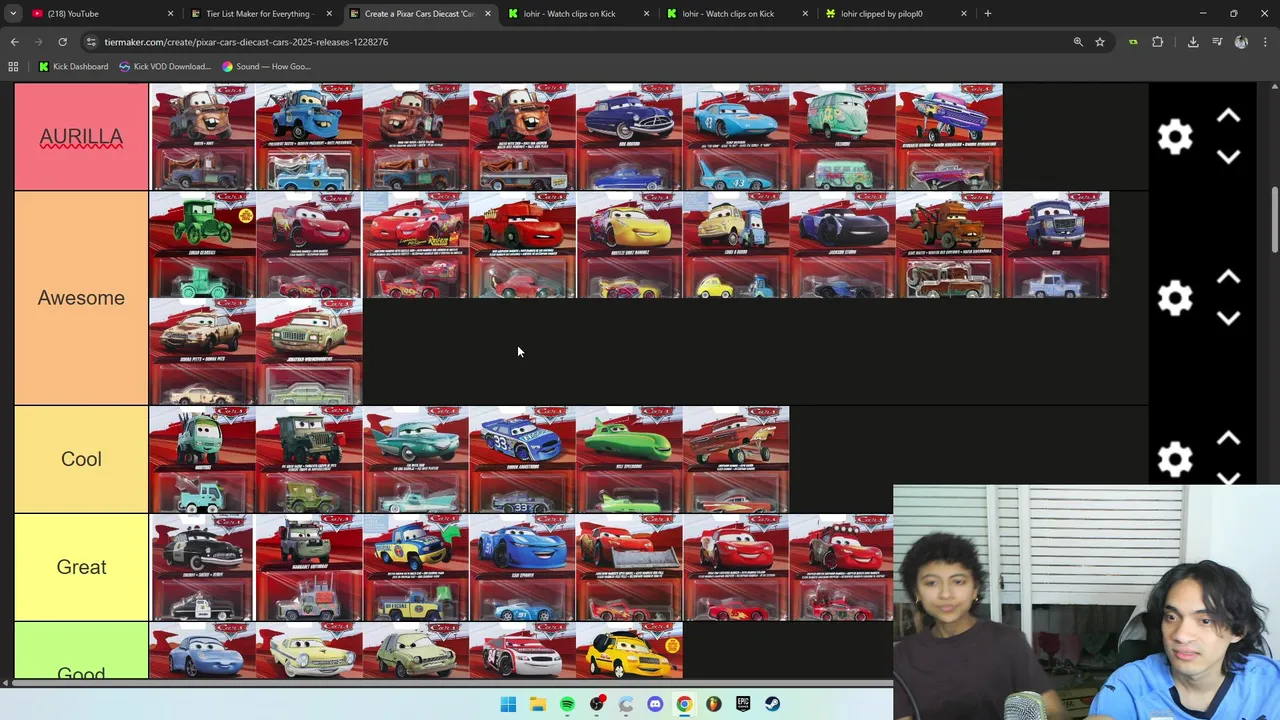
Task: Edit the Awesome tier label
Action: pos(81,298)
